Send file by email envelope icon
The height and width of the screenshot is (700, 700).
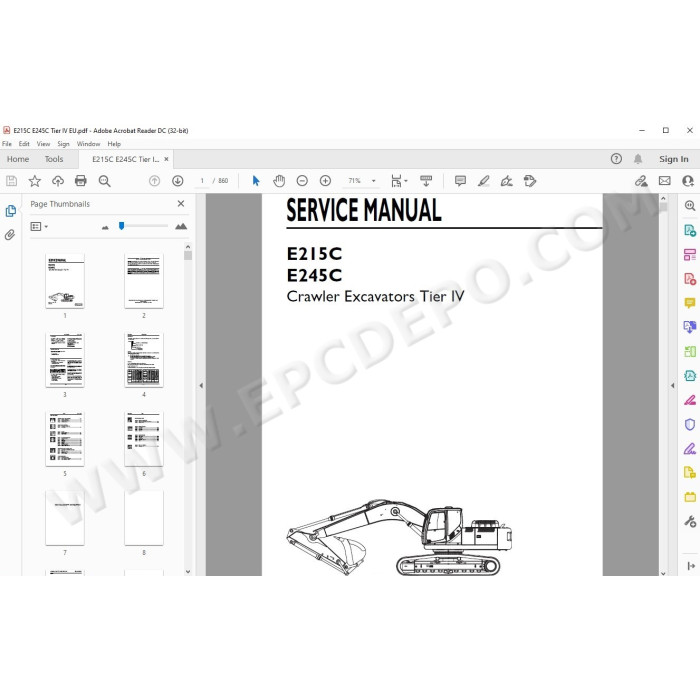(665, 181)
